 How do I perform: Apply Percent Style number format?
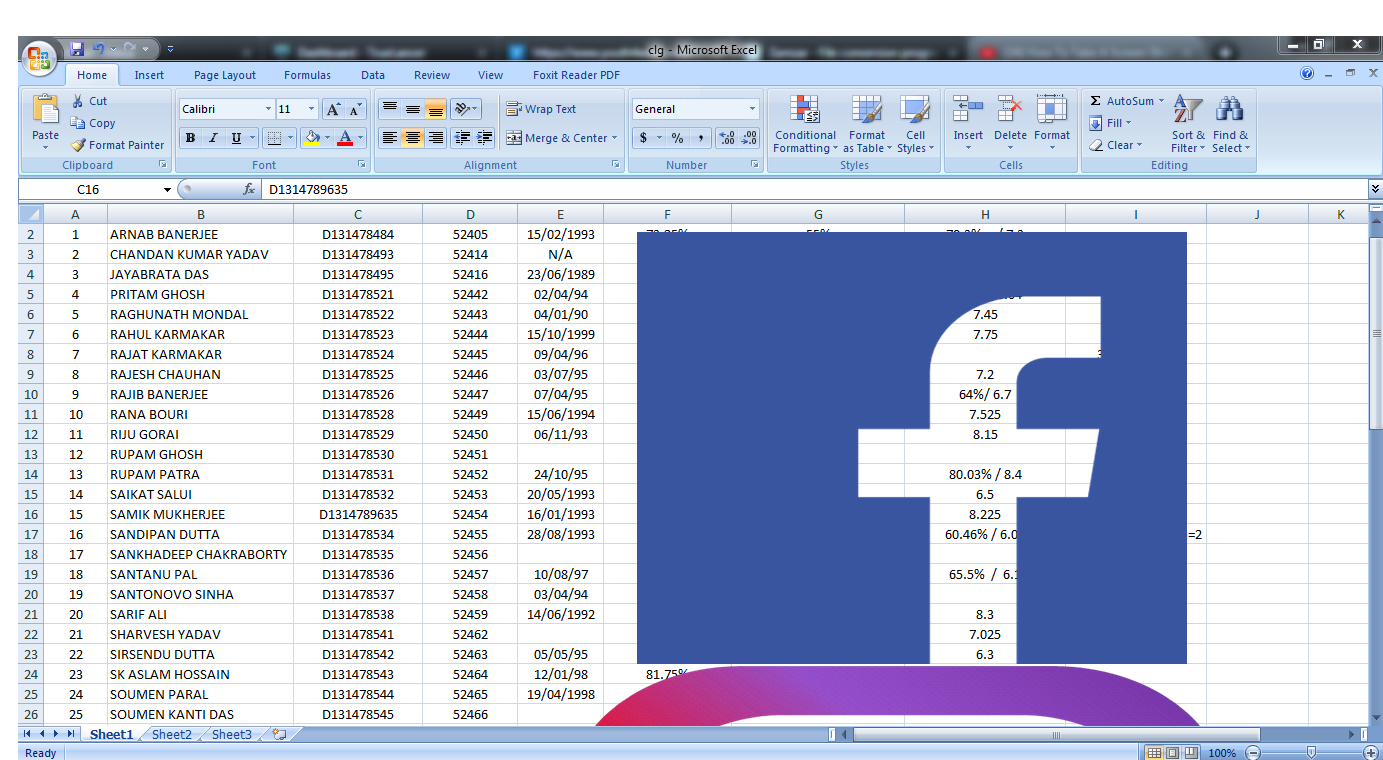(677, 138)
